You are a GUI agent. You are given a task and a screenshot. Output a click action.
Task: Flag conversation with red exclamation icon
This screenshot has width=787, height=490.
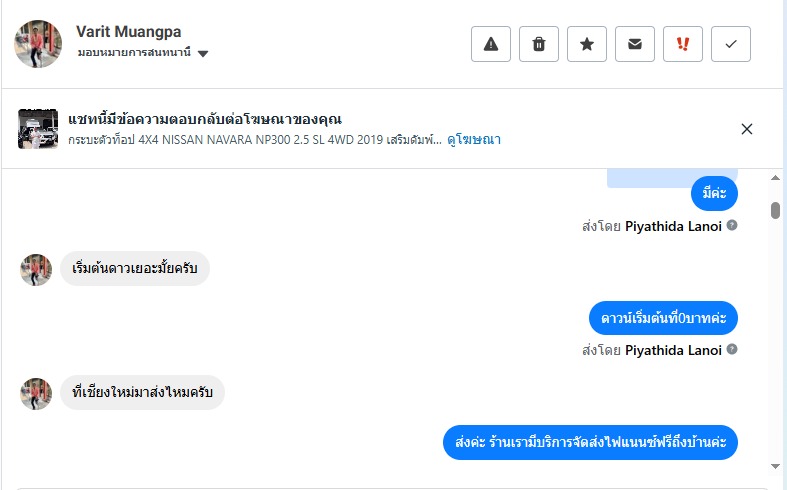(683, 44)
